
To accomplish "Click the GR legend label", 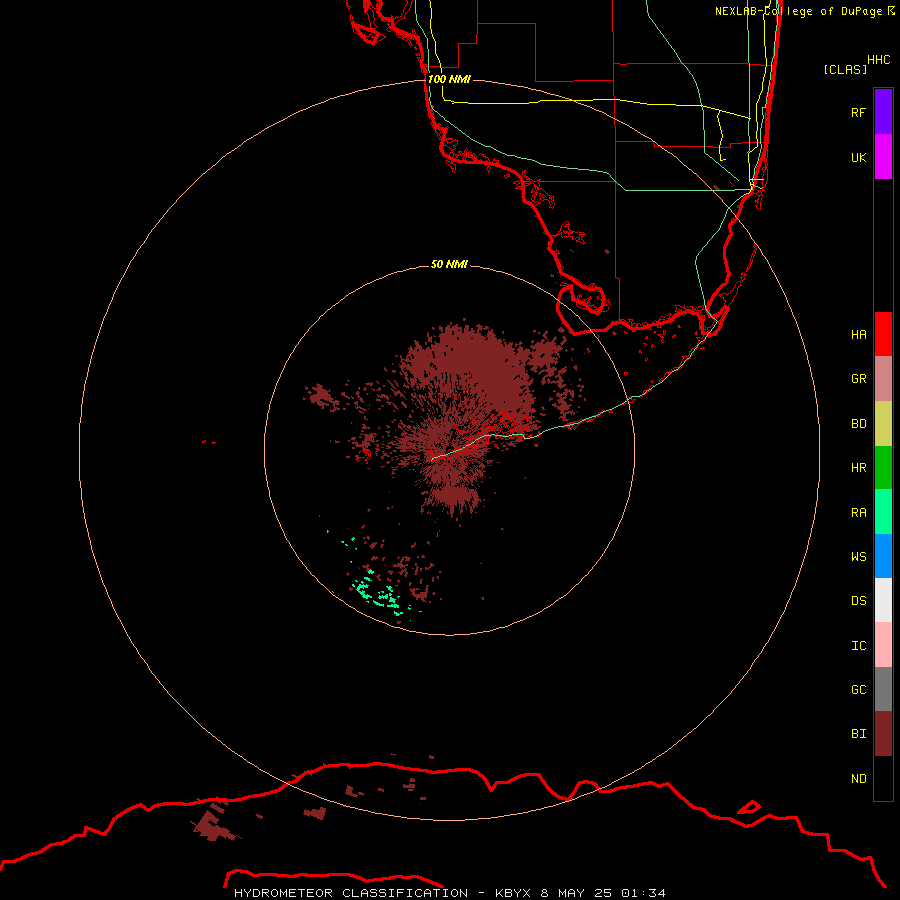I will pyautogui.click(x=858, y=379).
